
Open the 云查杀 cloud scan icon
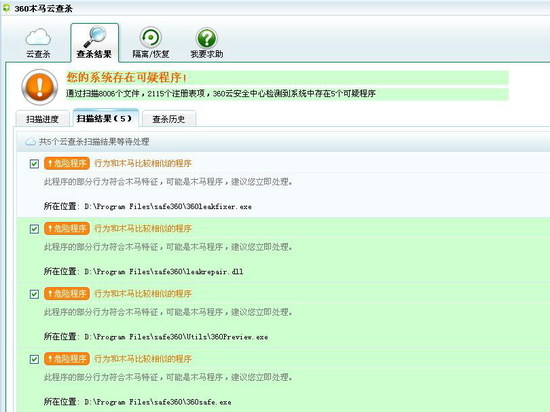pos(38,37)
